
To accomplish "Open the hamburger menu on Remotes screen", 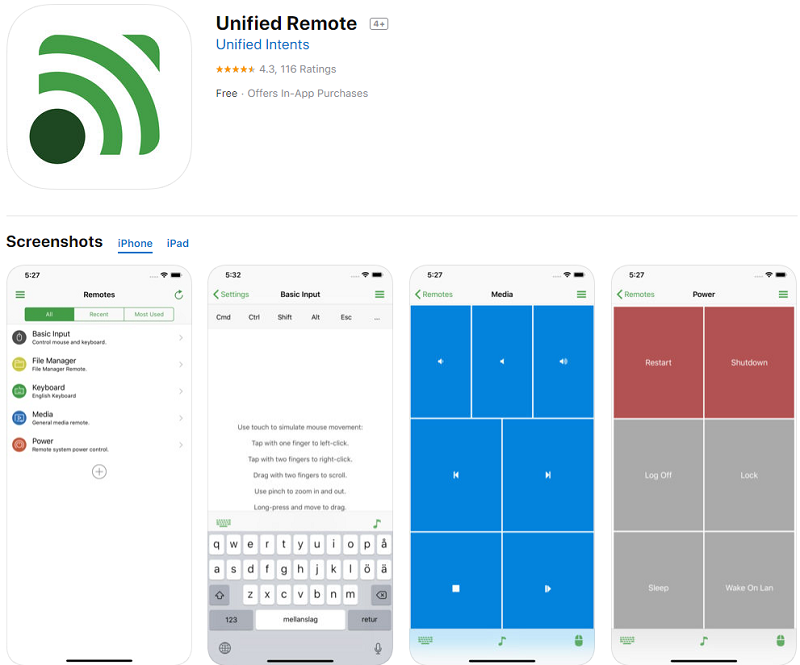I will (x=20, y=294).
